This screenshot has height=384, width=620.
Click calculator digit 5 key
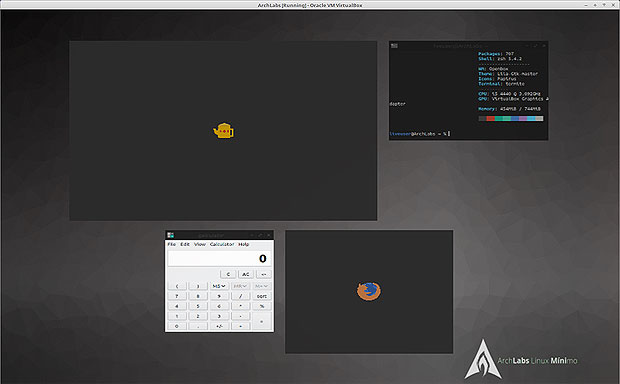click(198, 306)
